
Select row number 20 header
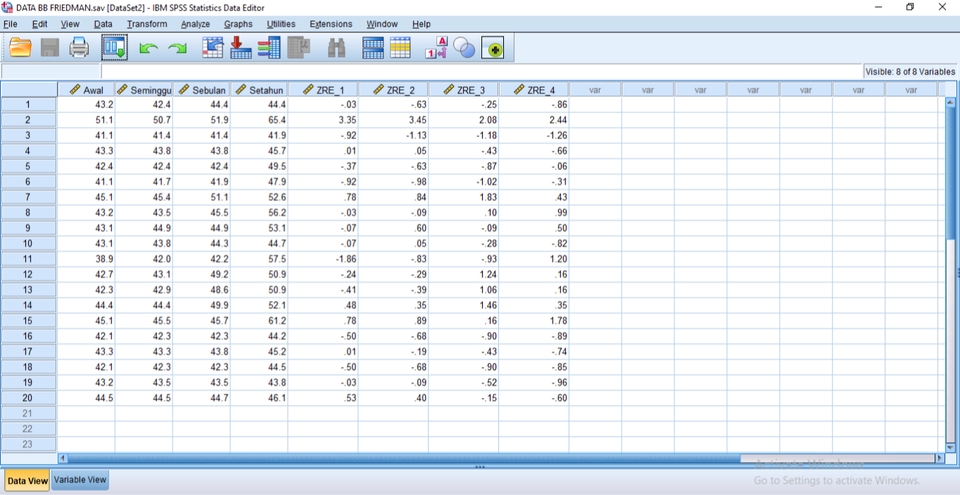click(x=28, y=398)
